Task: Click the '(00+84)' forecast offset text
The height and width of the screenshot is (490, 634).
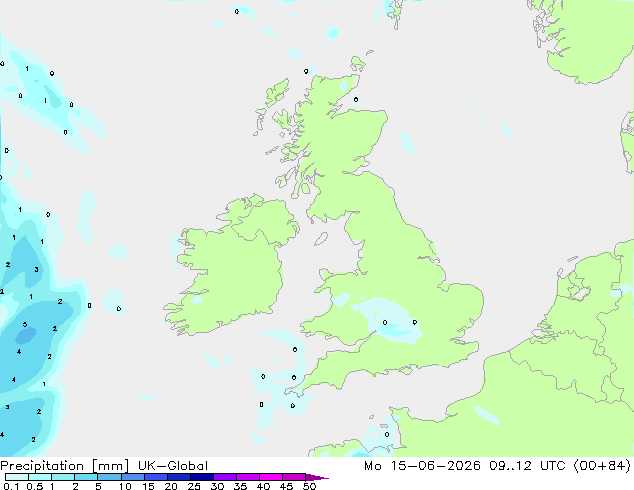Action: click(602, 466)
